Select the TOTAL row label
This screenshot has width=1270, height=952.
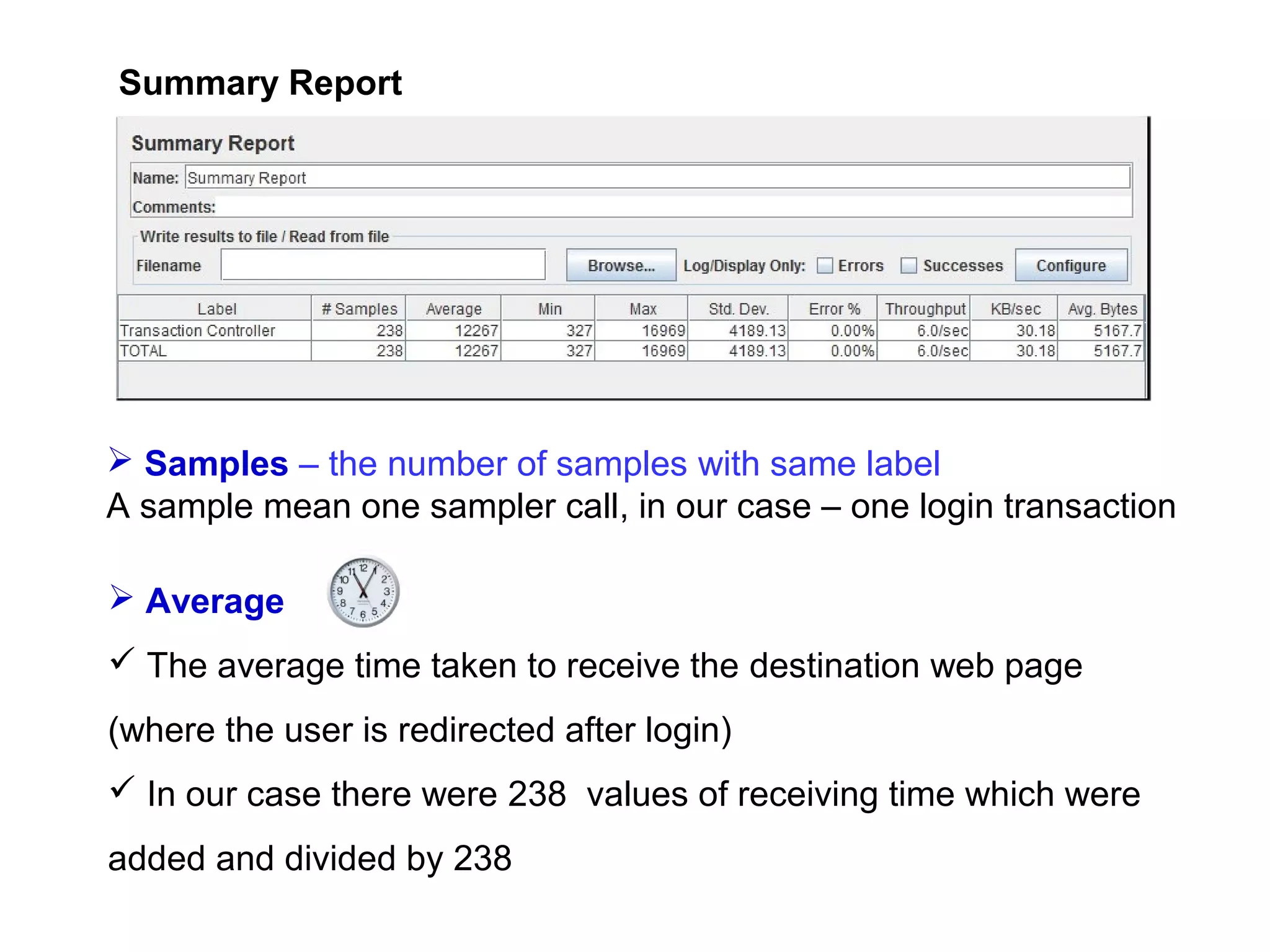(x=143, y=351)
